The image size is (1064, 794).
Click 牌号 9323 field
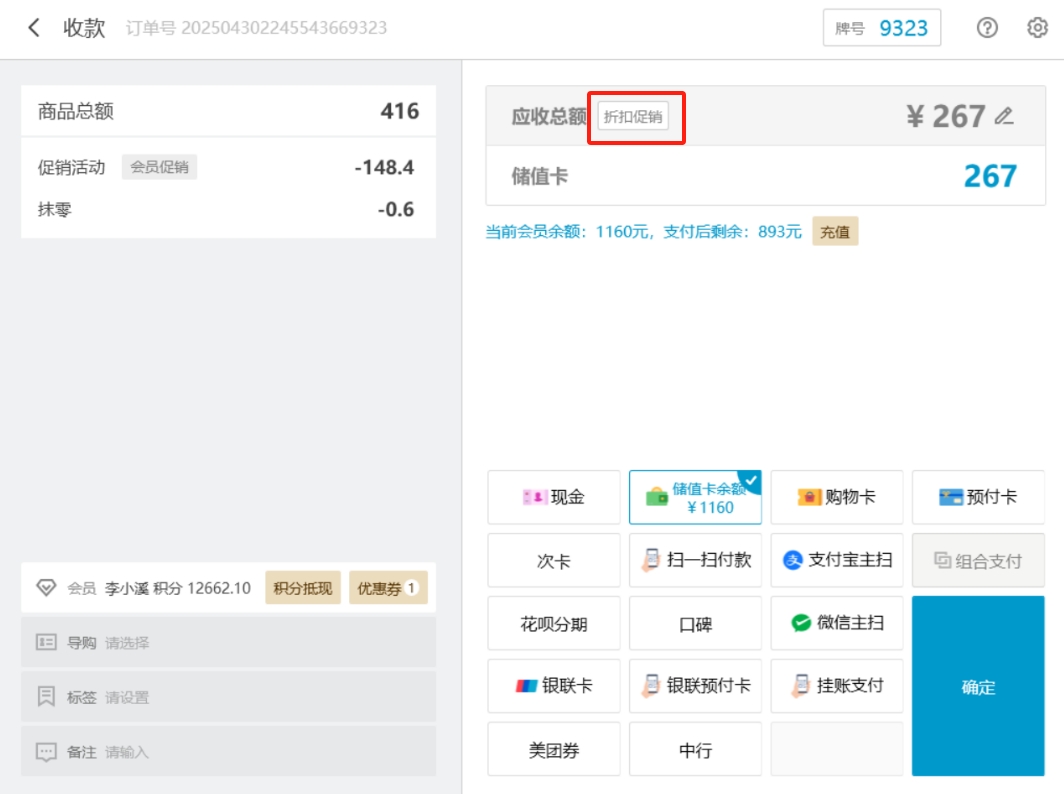(881, 28)
